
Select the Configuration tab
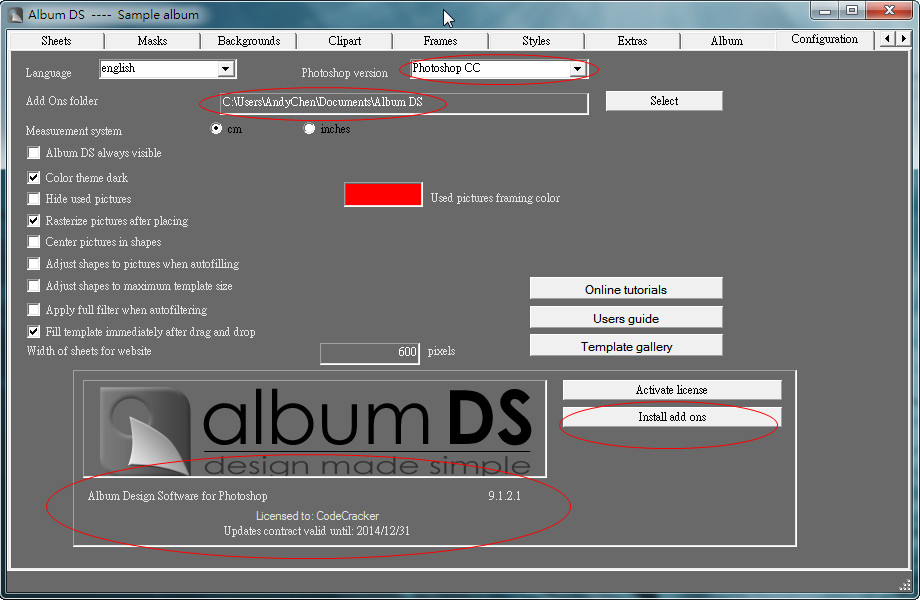click(x=824, y=39)
